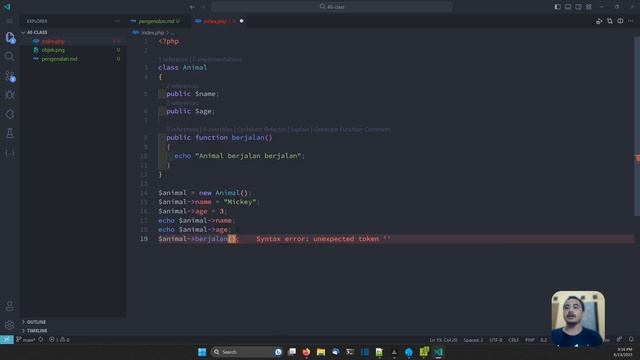Image resolution: width=640 pixels, height=360 pixels.
Task: Open the Source Control view
Action: (x=10, y=76)
